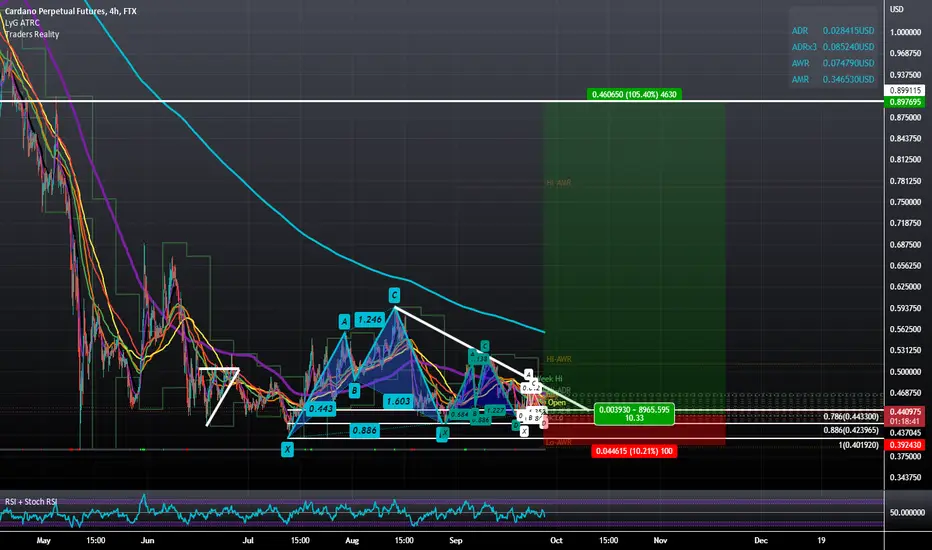Select the green profit label 0.460650 (105.40%) 4630
932x550 pixels.
[x=634, y=94]
